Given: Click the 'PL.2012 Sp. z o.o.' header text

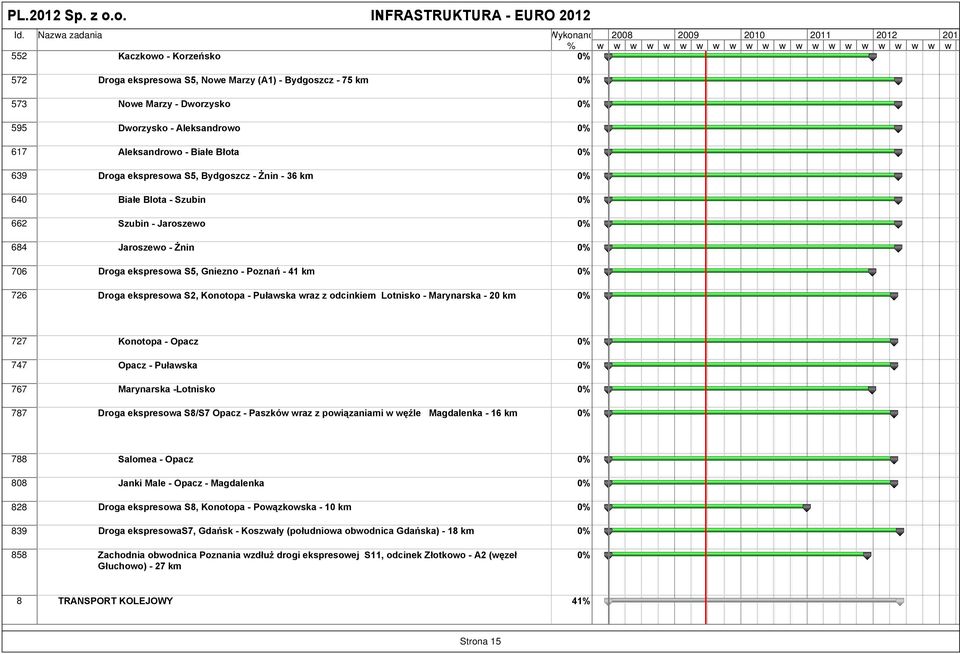Looking at the screenshot, I should (67, 15).
